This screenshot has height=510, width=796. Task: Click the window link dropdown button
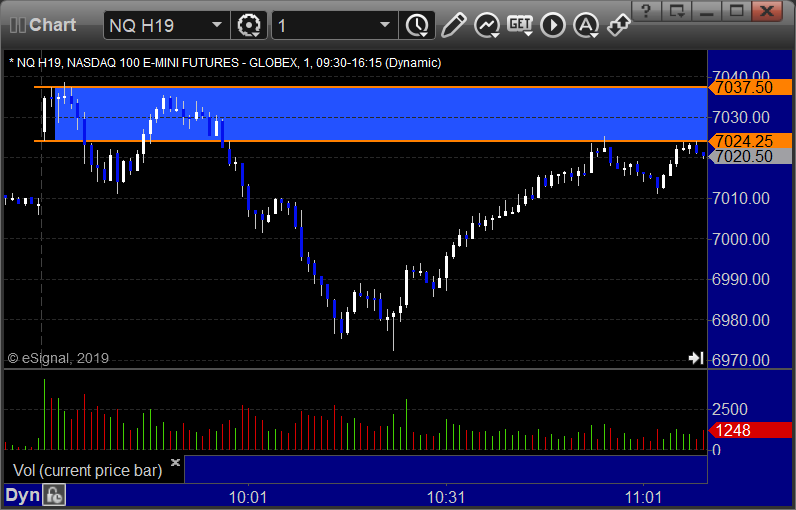[x=677, y=11]
